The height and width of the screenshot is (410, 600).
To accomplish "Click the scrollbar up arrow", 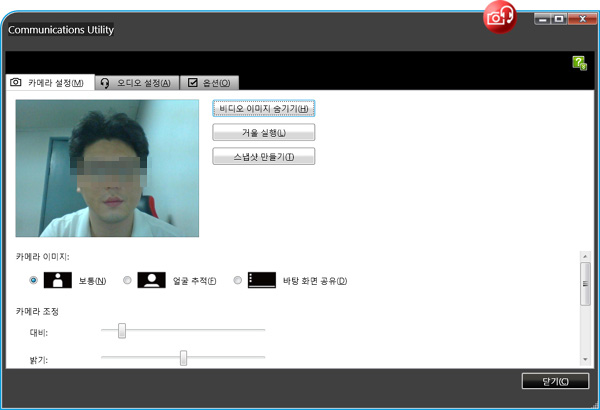I will coord(585,256).
